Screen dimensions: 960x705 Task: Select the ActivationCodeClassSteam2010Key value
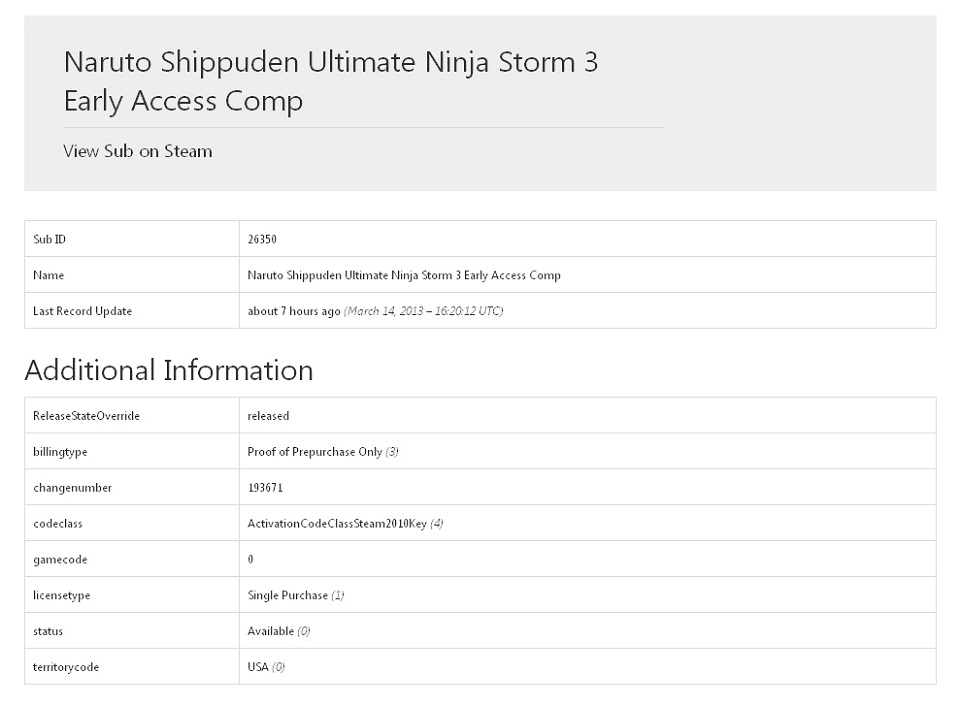[337, 523]
